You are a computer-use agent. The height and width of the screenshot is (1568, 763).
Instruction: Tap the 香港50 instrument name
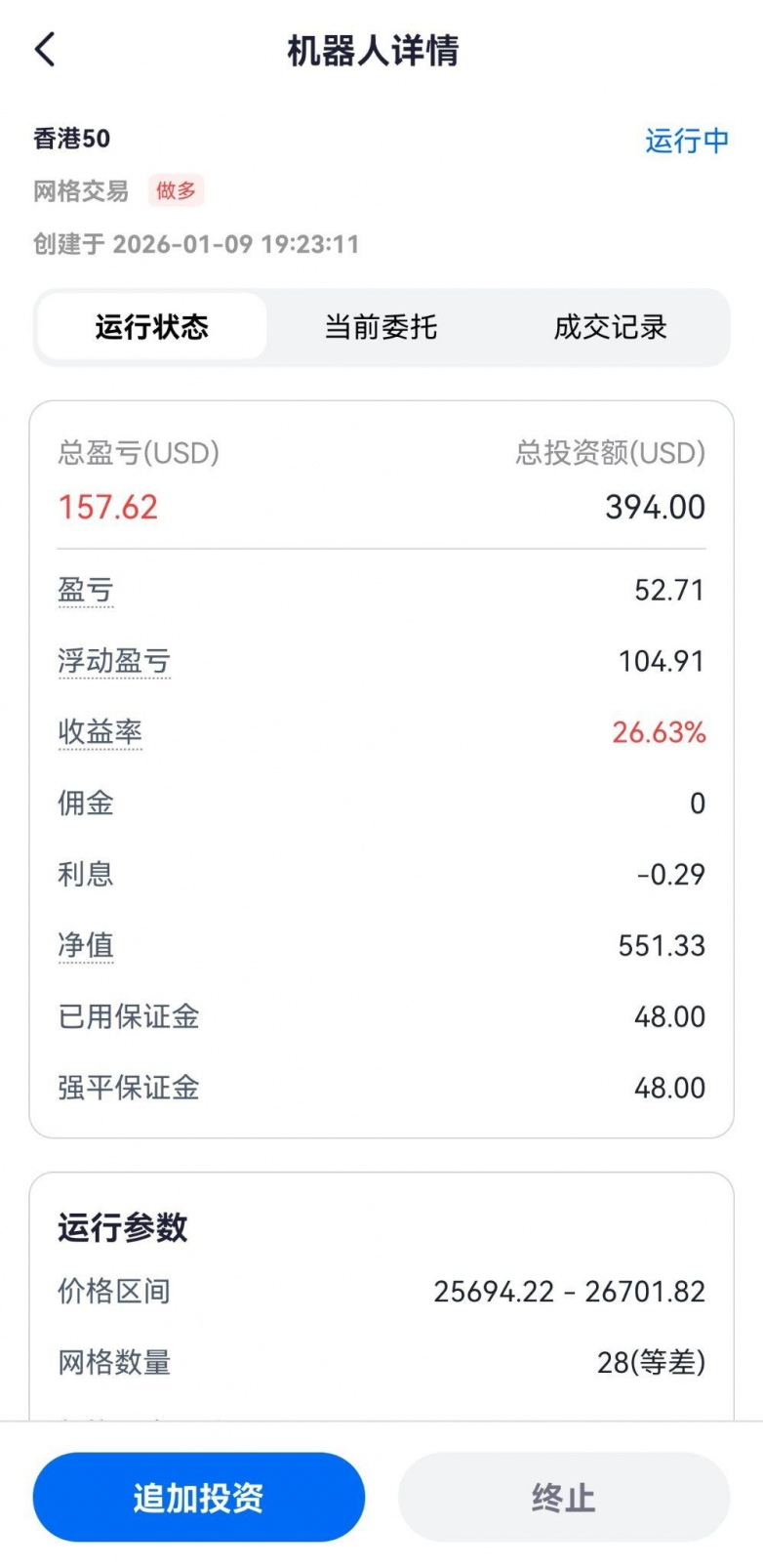point(71,139)
